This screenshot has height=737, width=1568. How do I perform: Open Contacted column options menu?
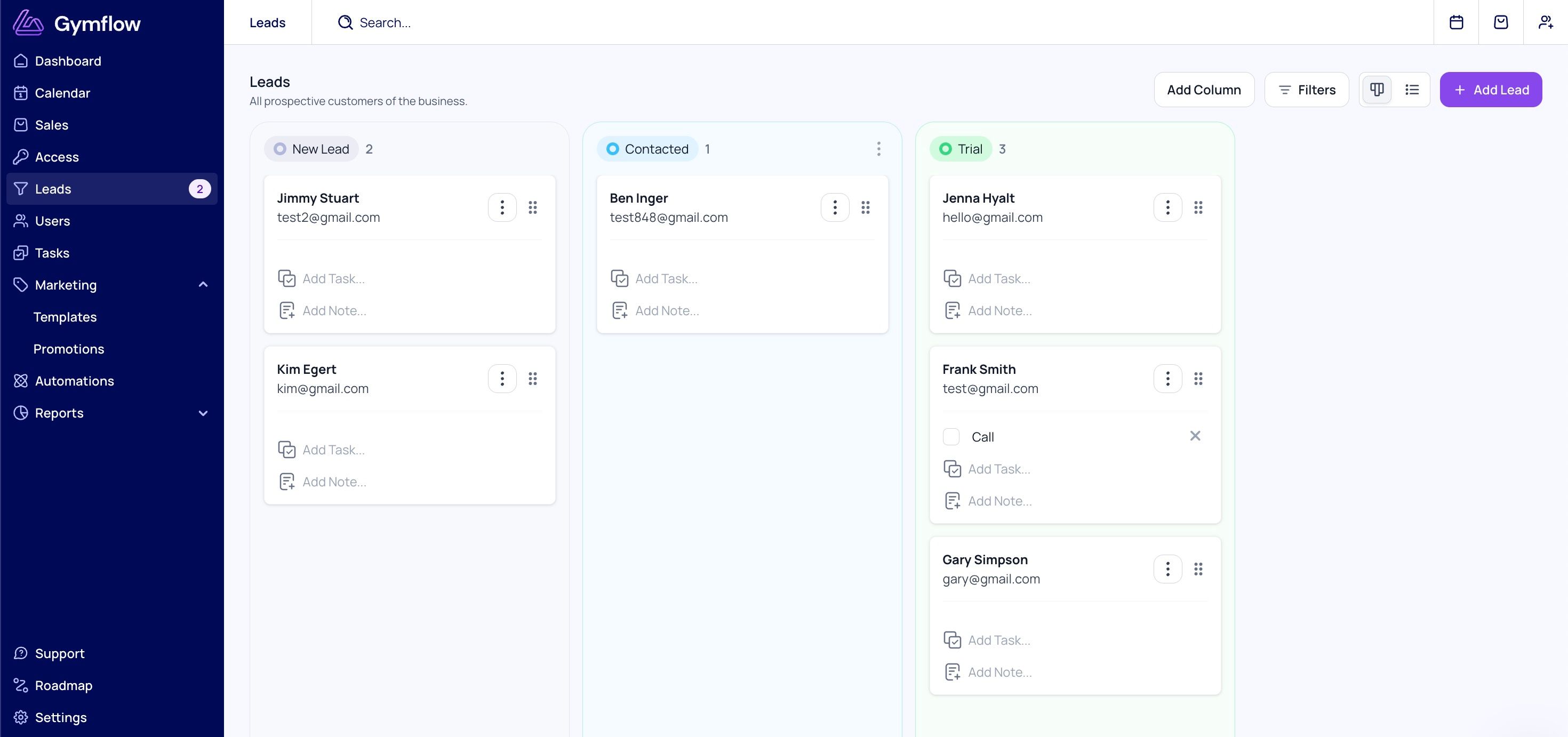click(878, 149)
